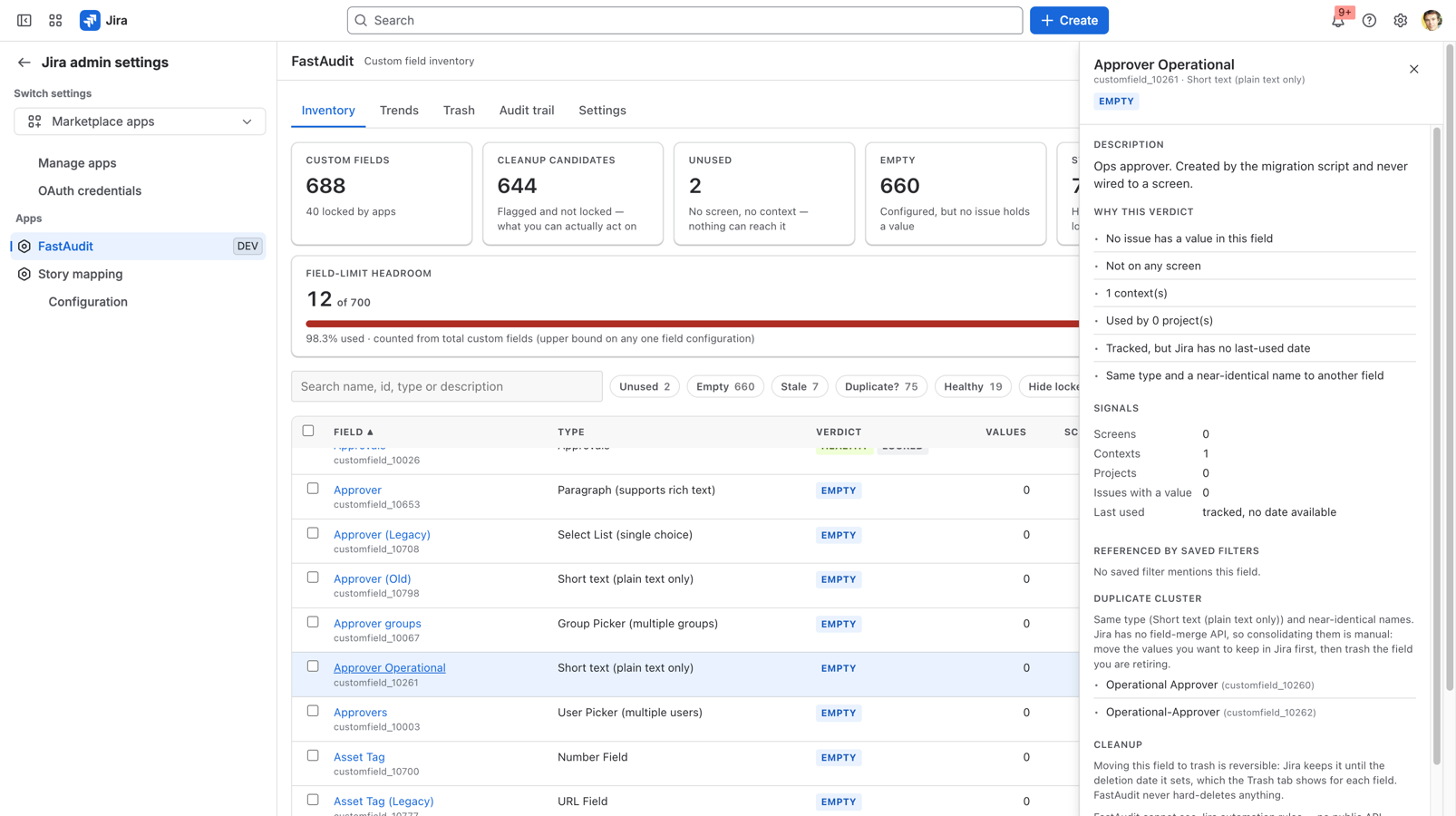
Task: Toggle the select-all fields checkbox
Action: pos(308,431)
